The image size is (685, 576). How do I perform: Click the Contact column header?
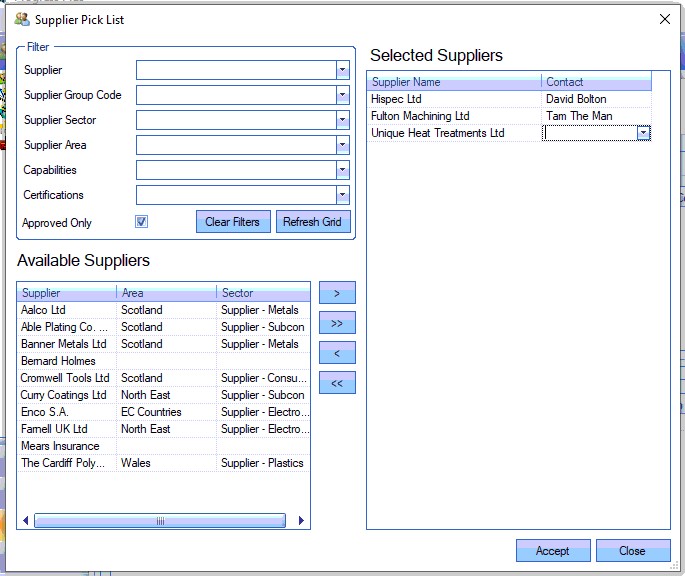(x=596, y=82)
